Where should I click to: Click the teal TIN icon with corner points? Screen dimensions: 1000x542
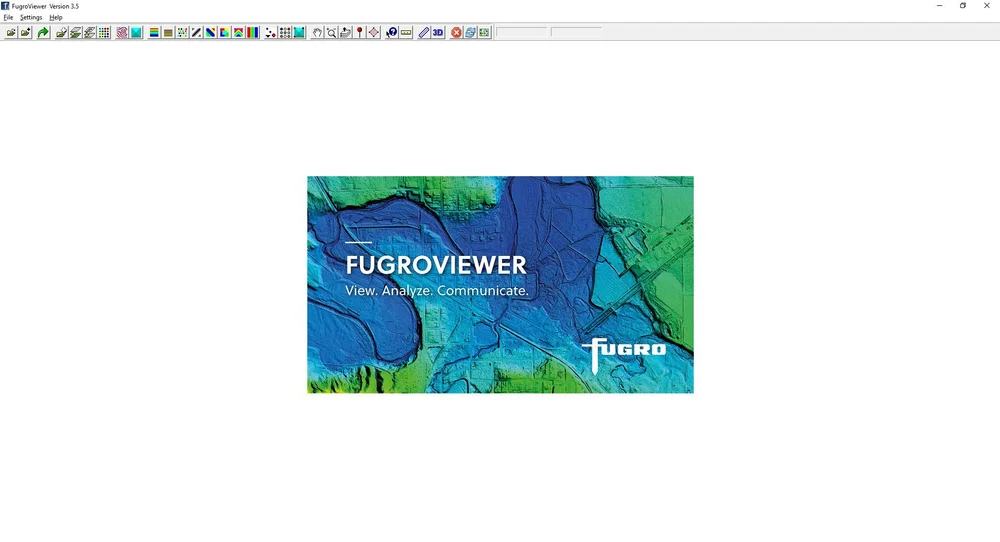pos(298,33)
